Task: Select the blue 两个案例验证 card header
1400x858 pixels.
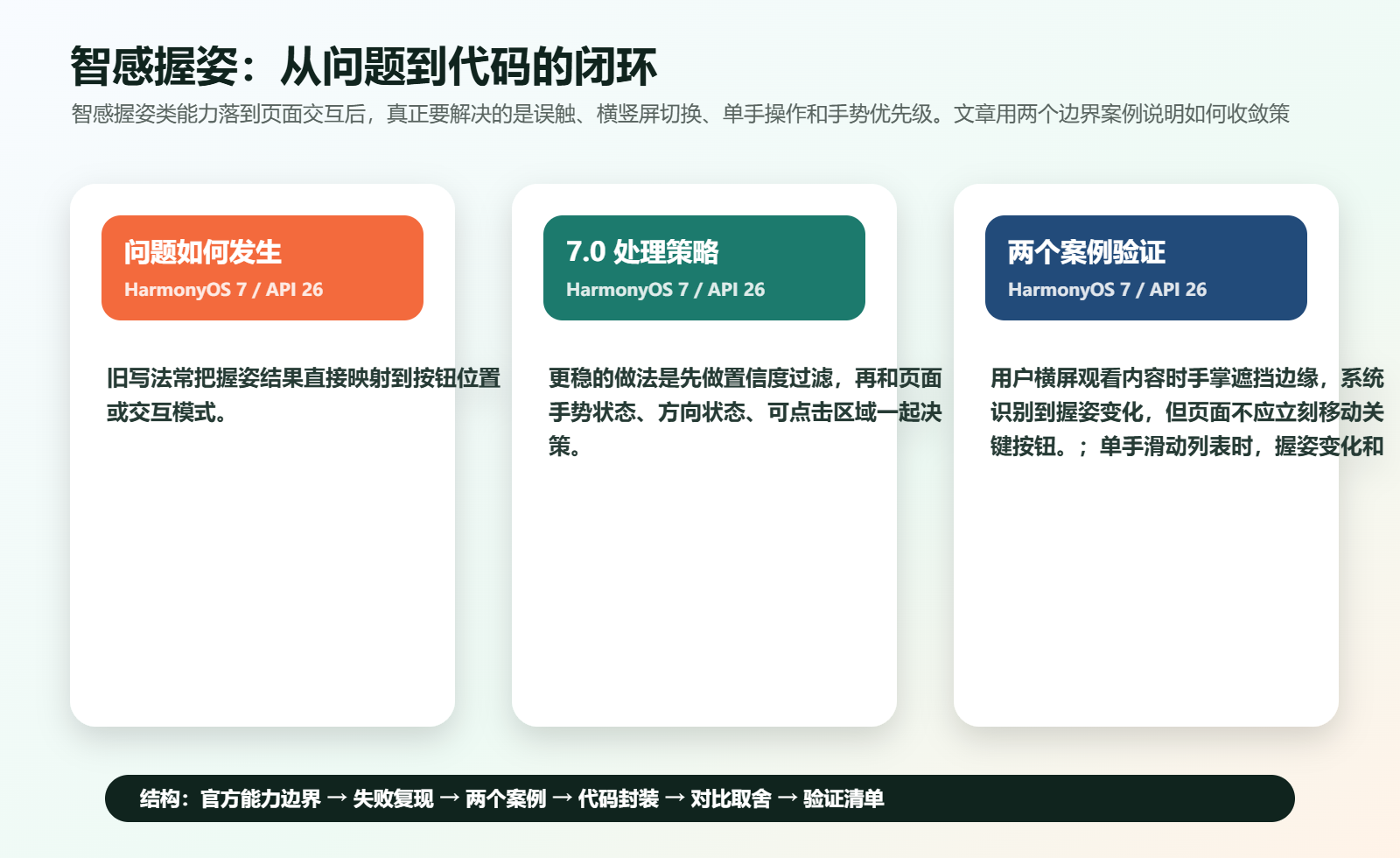Action: point(1146,268)
